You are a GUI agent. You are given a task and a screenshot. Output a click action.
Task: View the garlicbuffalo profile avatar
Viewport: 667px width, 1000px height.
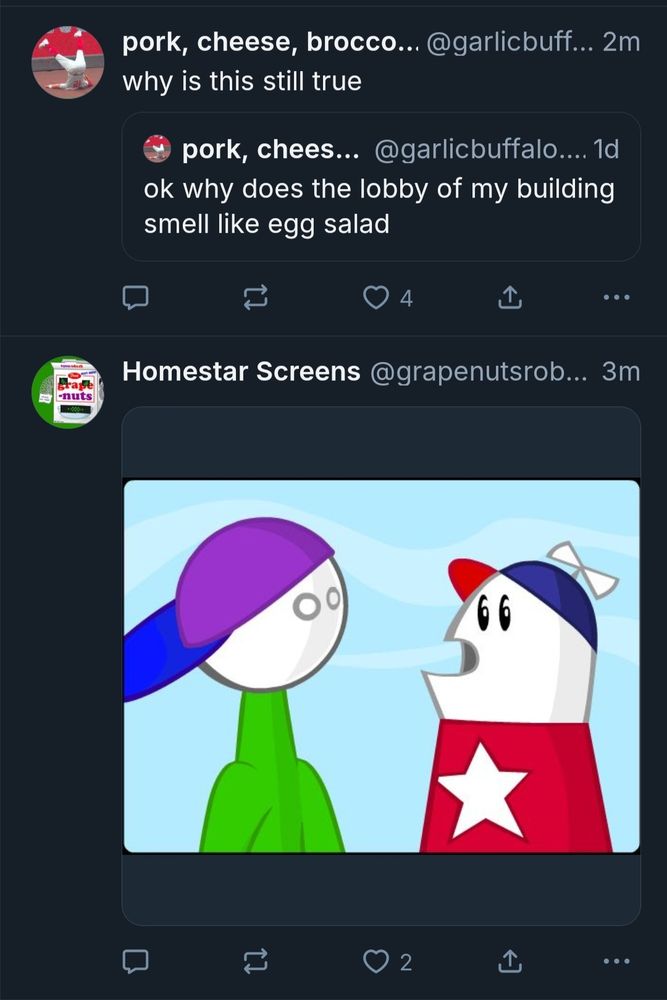(x=68, y=63)
